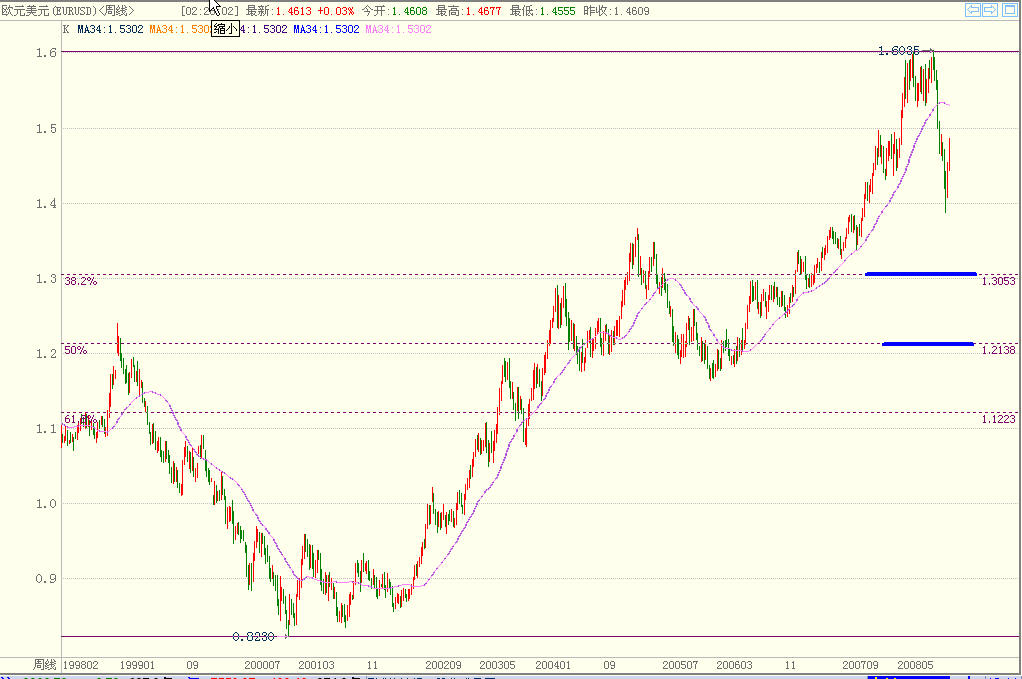Click the 200209 date on time axis

click(x=443, y=665)
